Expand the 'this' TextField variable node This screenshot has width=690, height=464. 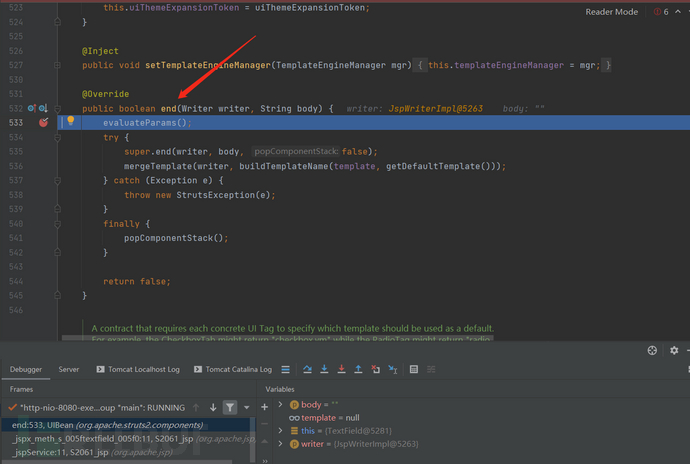click(280, 430)
